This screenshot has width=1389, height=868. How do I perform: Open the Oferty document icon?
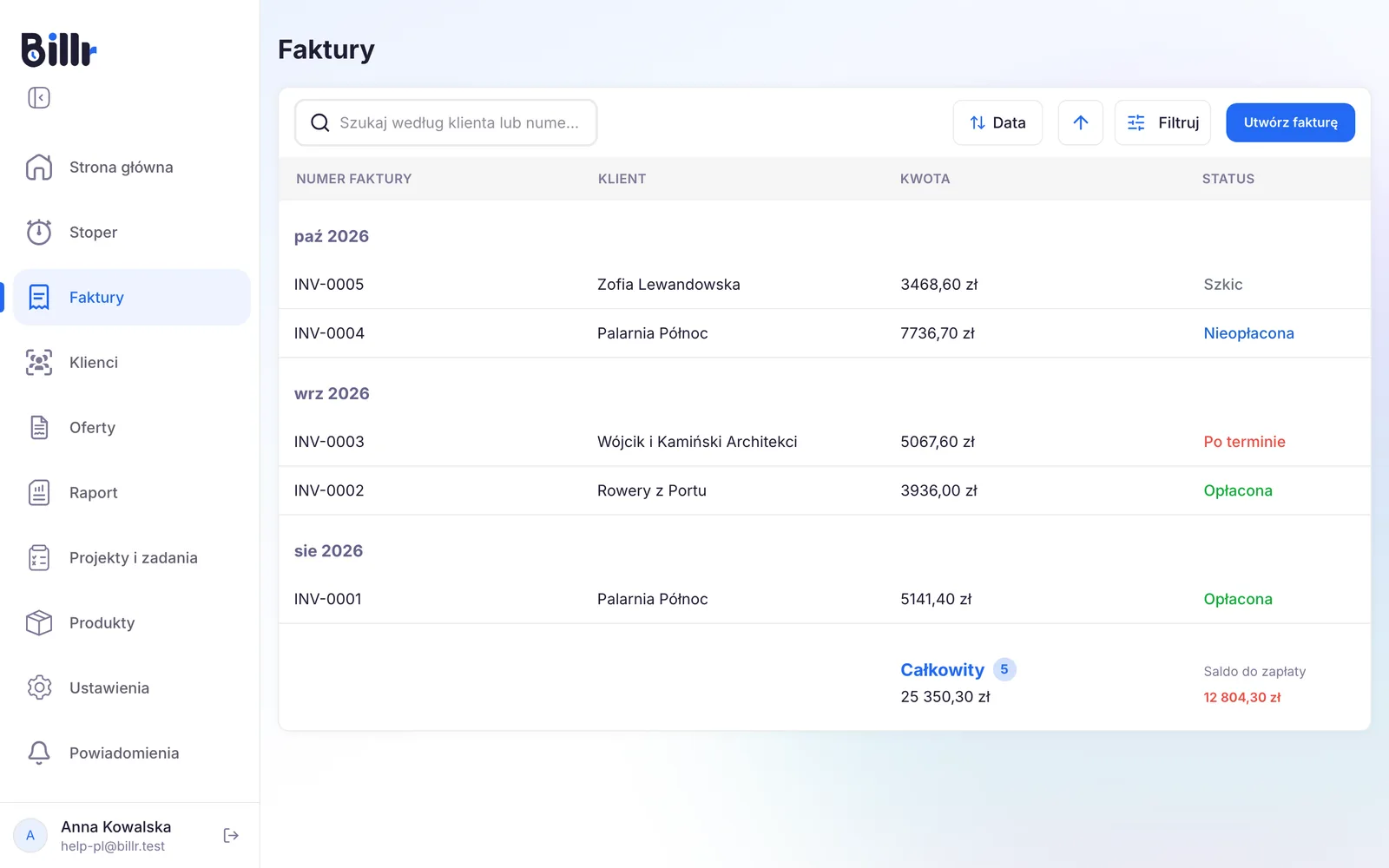click(39, 427)
